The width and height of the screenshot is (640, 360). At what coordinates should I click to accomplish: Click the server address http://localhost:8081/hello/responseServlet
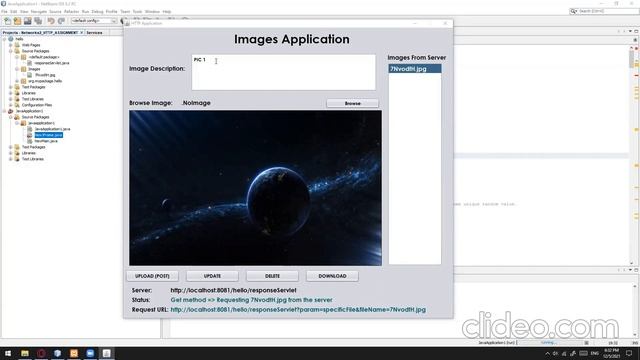click(233, 290)
